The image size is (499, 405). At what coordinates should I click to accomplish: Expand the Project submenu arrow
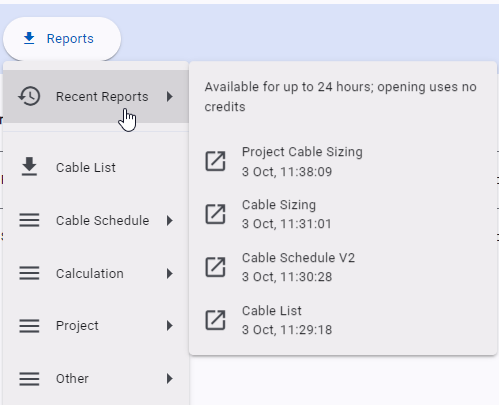[x=170, y=326]
